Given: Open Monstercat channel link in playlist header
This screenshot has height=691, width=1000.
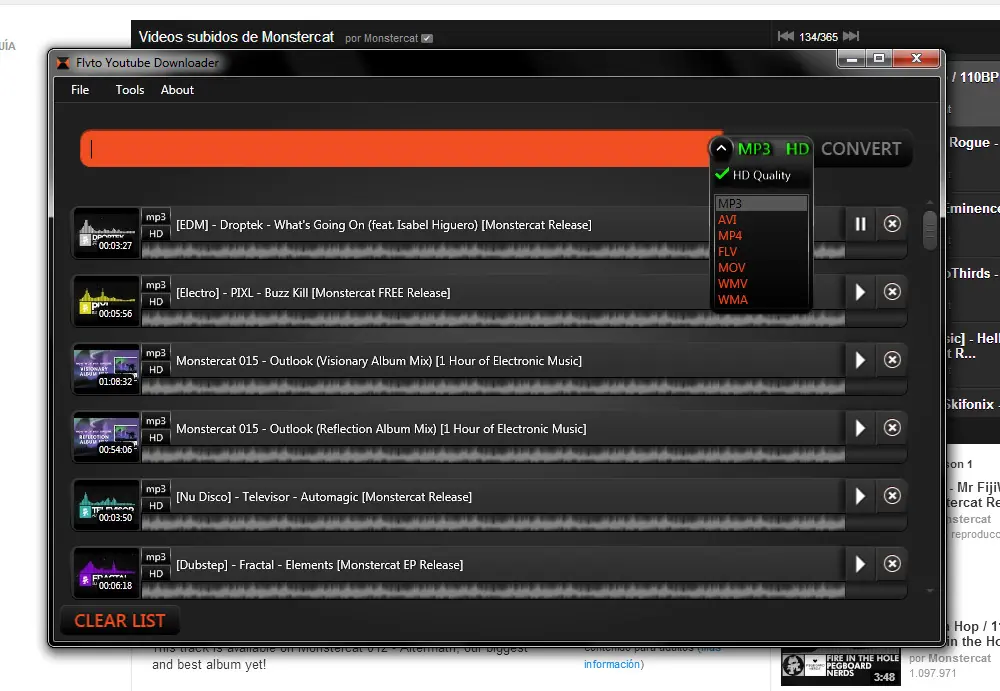Looking at the screenshot, I should point(390,38).
